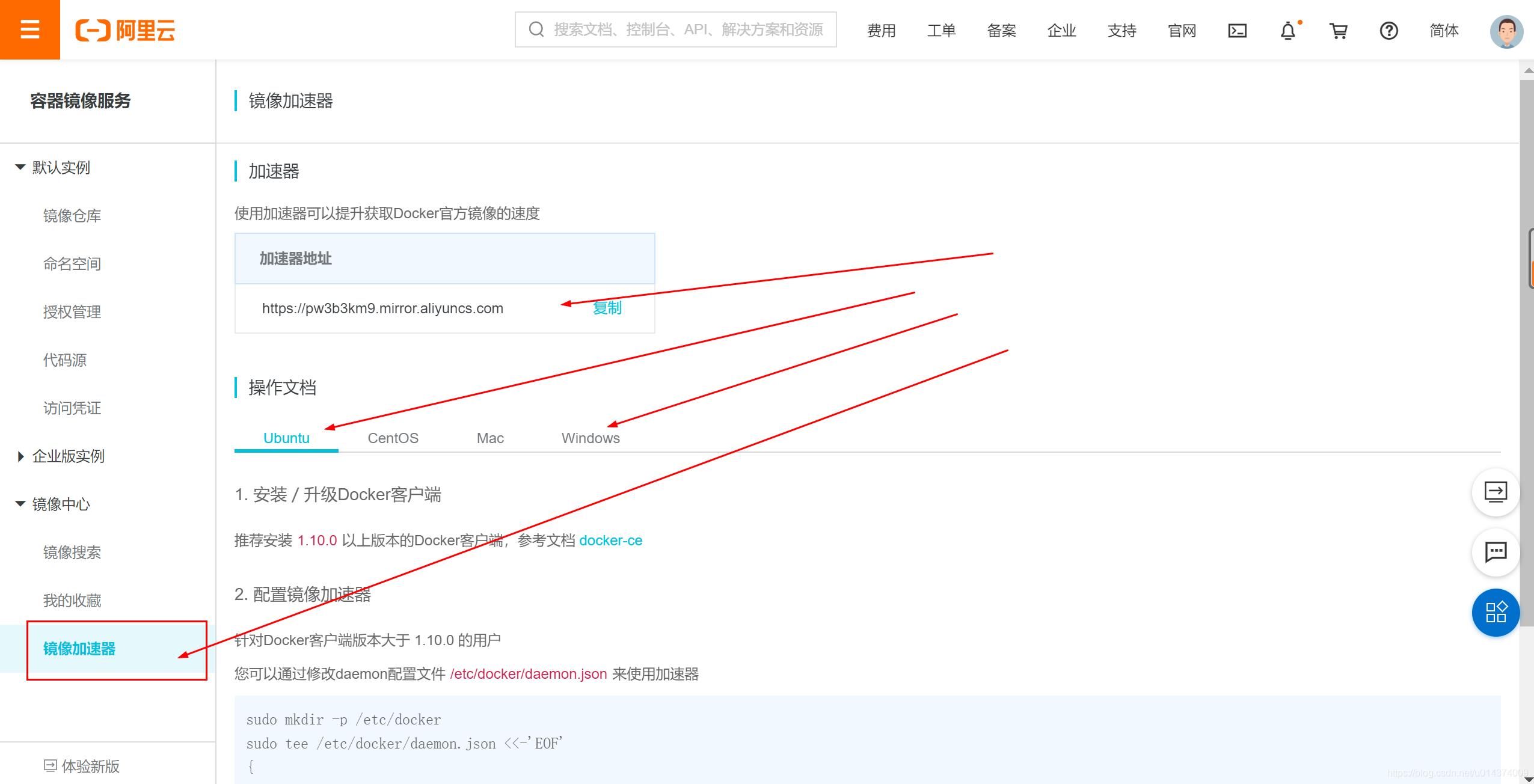Click the 'sudo mkdir -p /etc/docker' code line
Viewport: 1534px width, 784px height.
(343, 720)
